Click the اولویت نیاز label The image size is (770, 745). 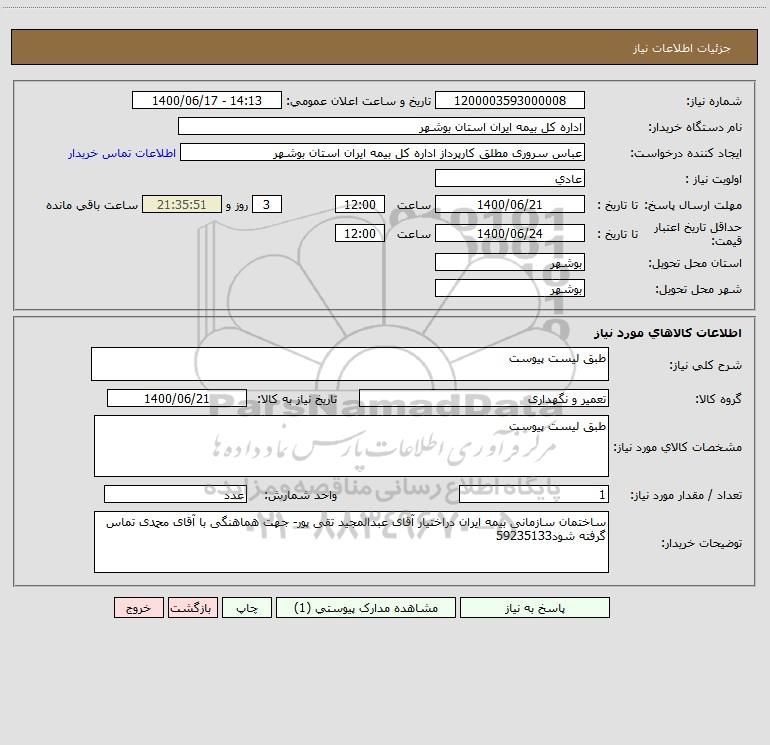click(x=714, y=179)
